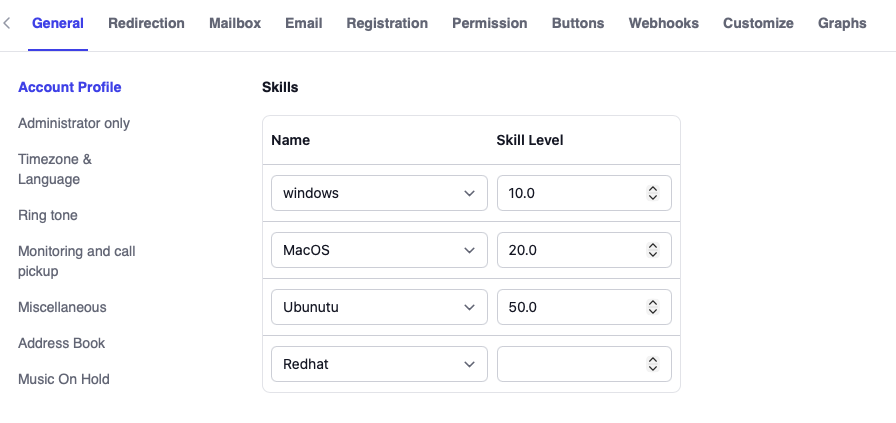Select Ring tone in the sidebar
This screenshot has height=423, width=896.
coord(48,215)
